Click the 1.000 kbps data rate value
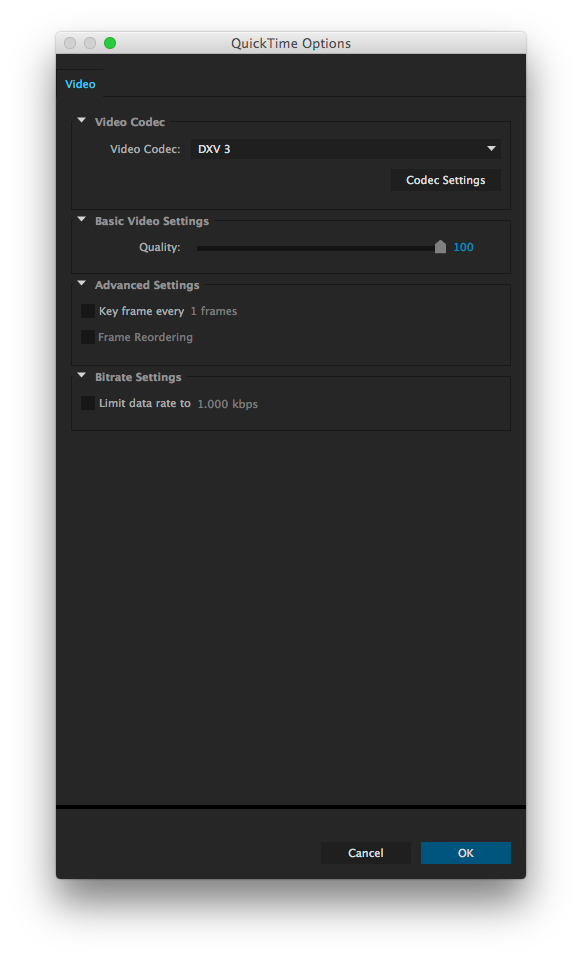The image size is (582, 959). [x=227, y=404]
